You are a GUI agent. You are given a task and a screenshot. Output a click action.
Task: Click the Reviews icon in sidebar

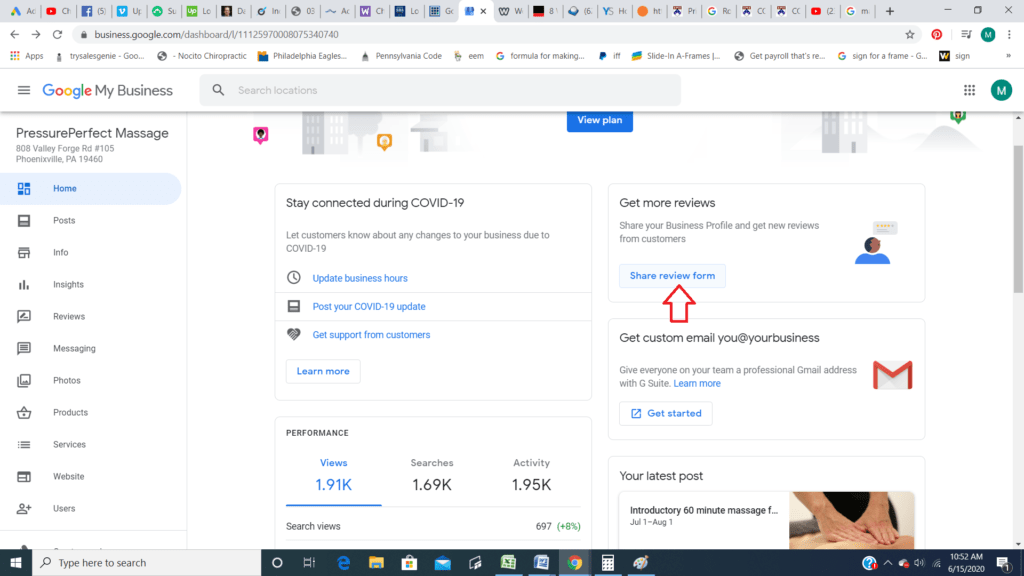(24, 317)
